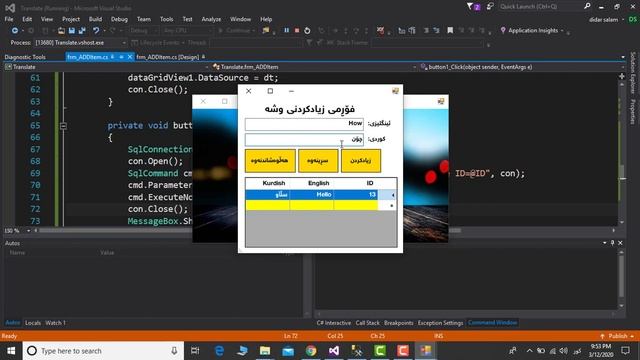Launch Microsoft Edge from taskbar

[219, 351]
